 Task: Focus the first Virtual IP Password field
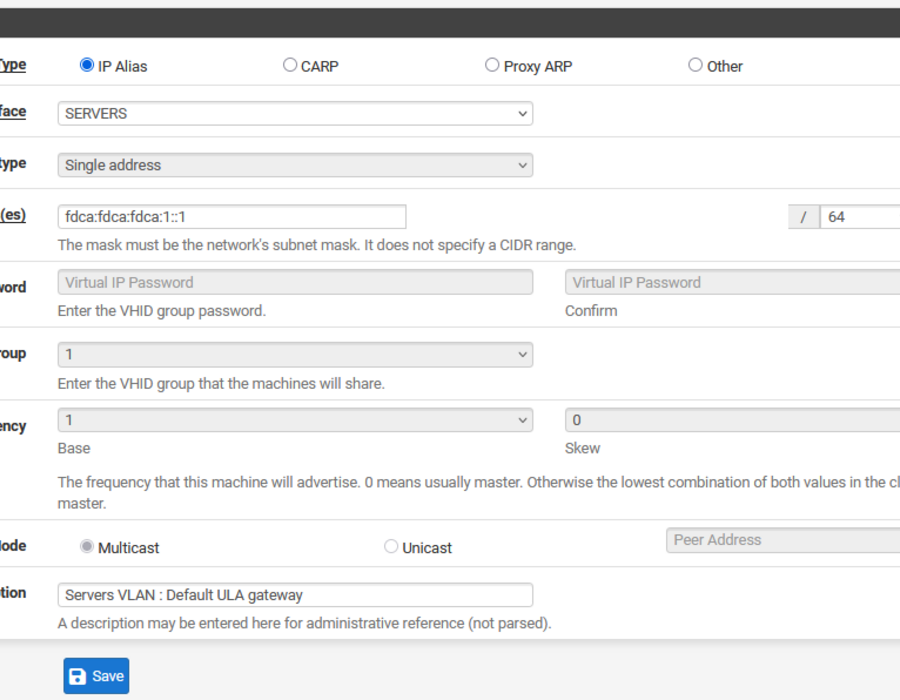point(295,282)
